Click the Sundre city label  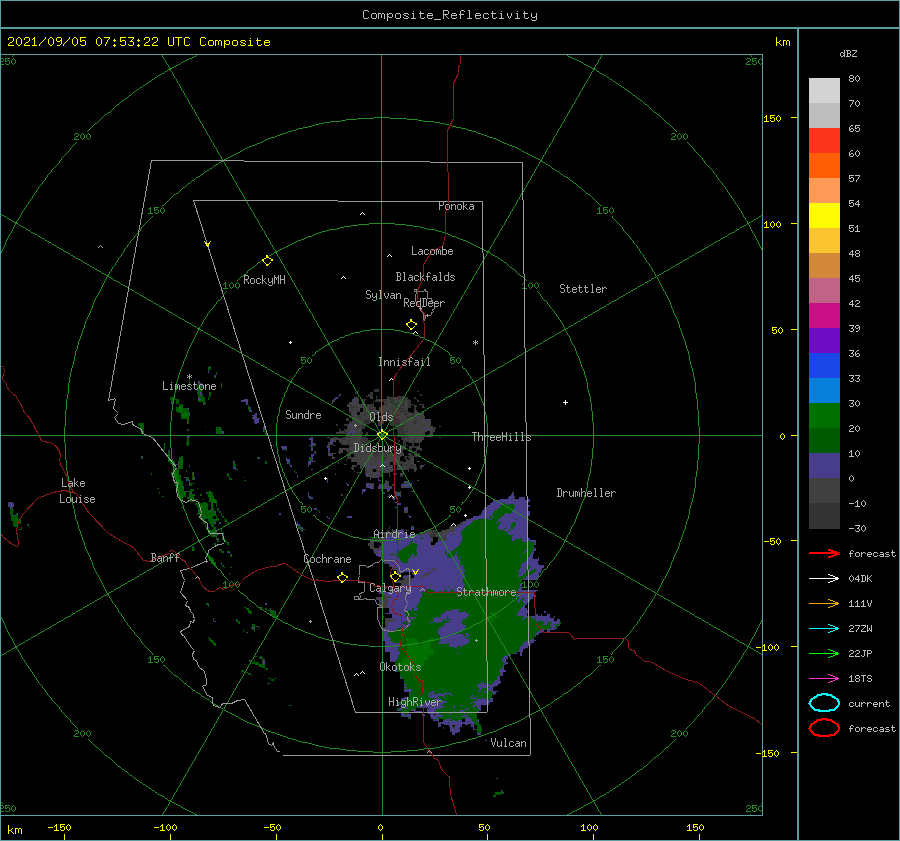(x=304, y=414)
